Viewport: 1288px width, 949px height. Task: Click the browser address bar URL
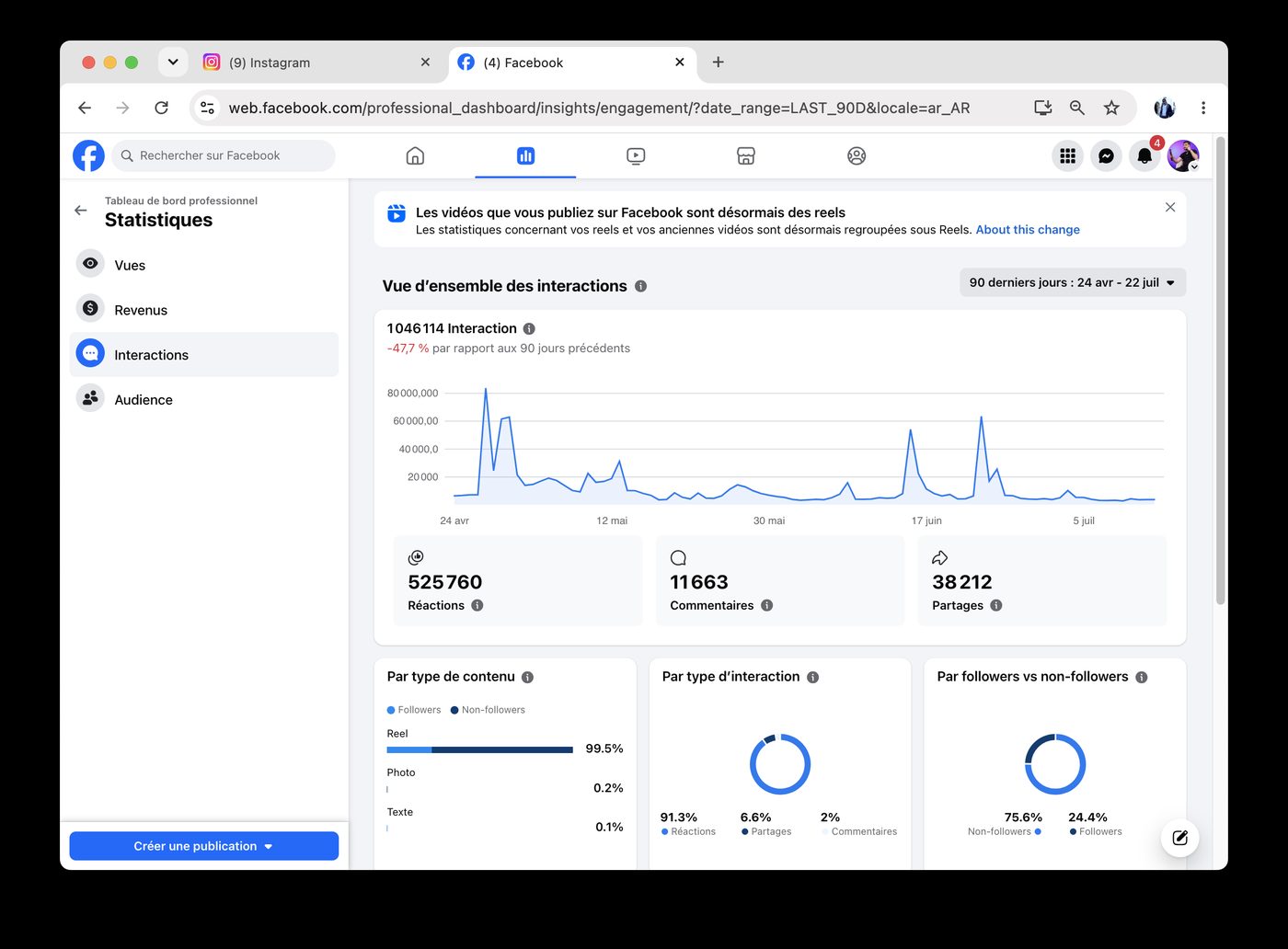coord(599,108)
